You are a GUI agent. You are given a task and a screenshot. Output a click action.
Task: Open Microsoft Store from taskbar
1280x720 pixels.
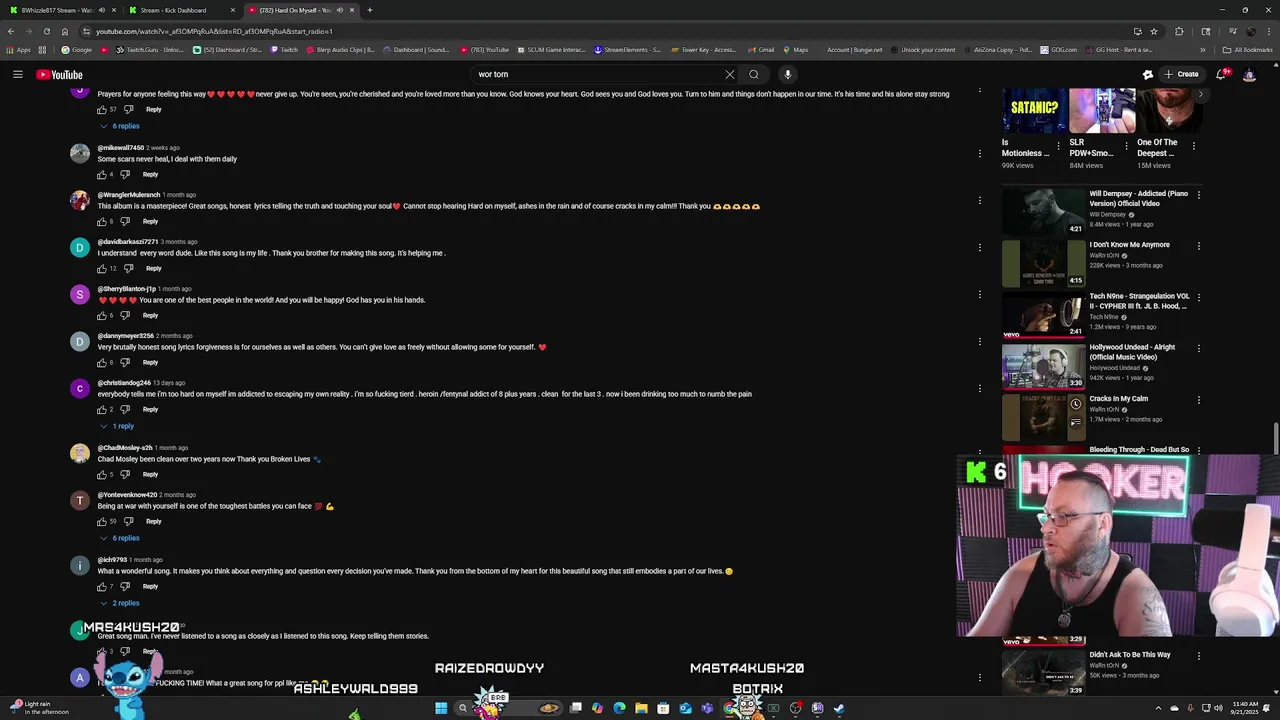click(663, 708)
